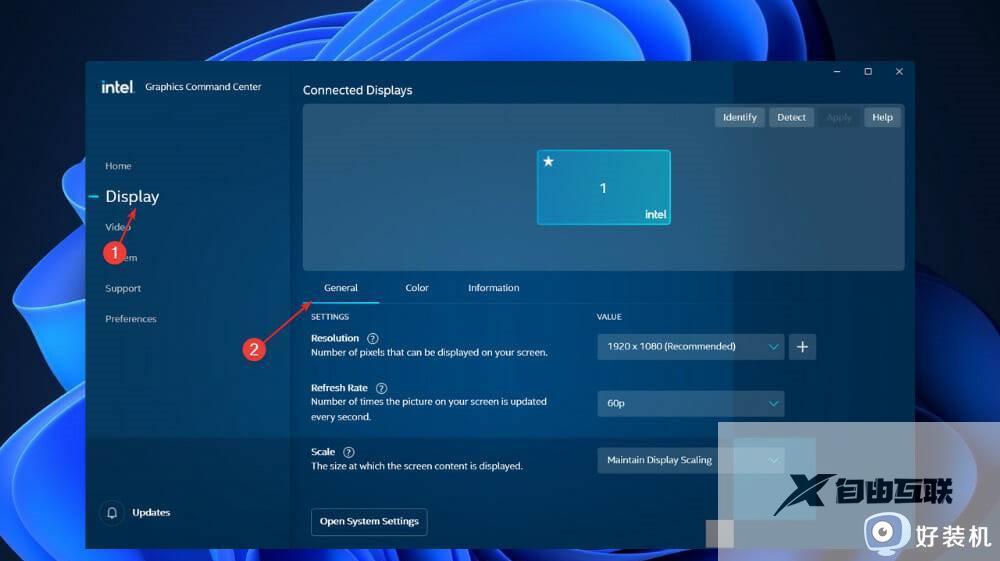Switch to the Information tab
This screenshot has height=561, width=1000.
coord(494,288)
